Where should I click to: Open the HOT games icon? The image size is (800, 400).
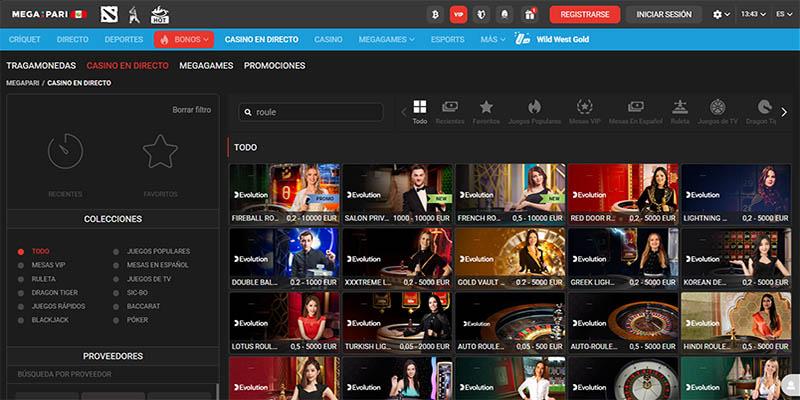pyautogui.click(x=160, y=15)
